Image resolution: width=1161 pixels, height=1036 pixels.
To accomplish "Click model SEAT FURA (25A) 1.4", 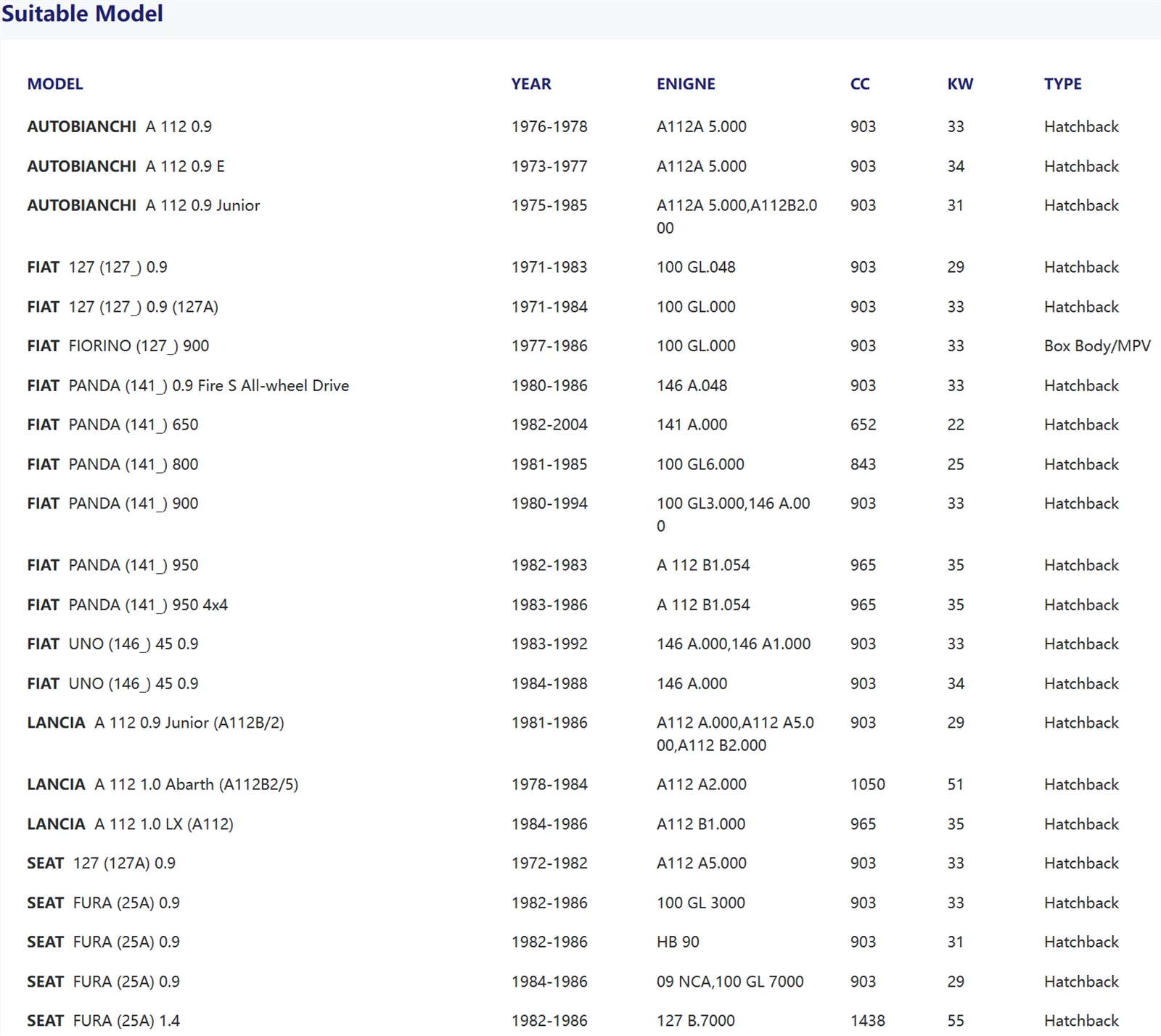I will pyautogui.click(x=104, y=1021).
